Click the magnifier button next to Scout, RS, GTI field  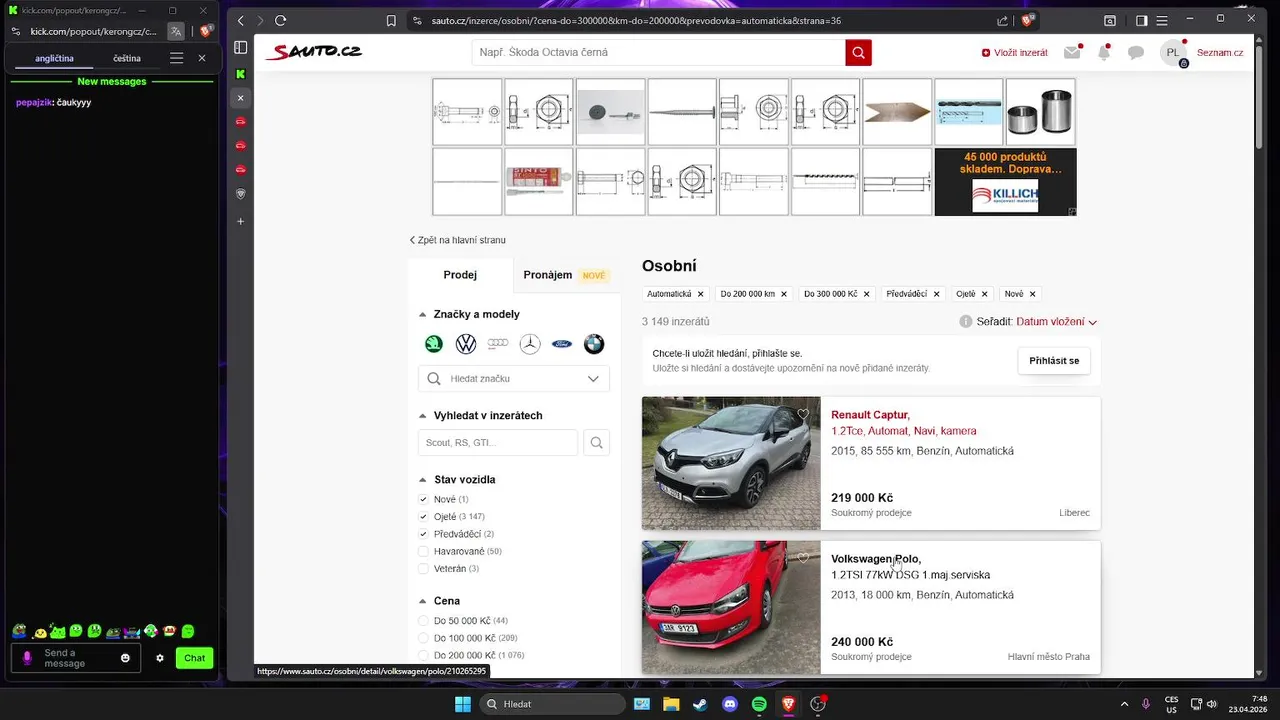596,442
